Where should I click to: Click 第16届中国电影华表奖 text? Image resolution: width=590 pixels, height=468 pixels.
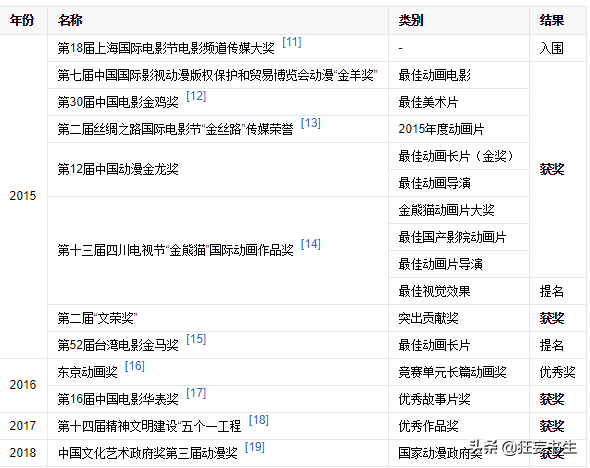118,400
